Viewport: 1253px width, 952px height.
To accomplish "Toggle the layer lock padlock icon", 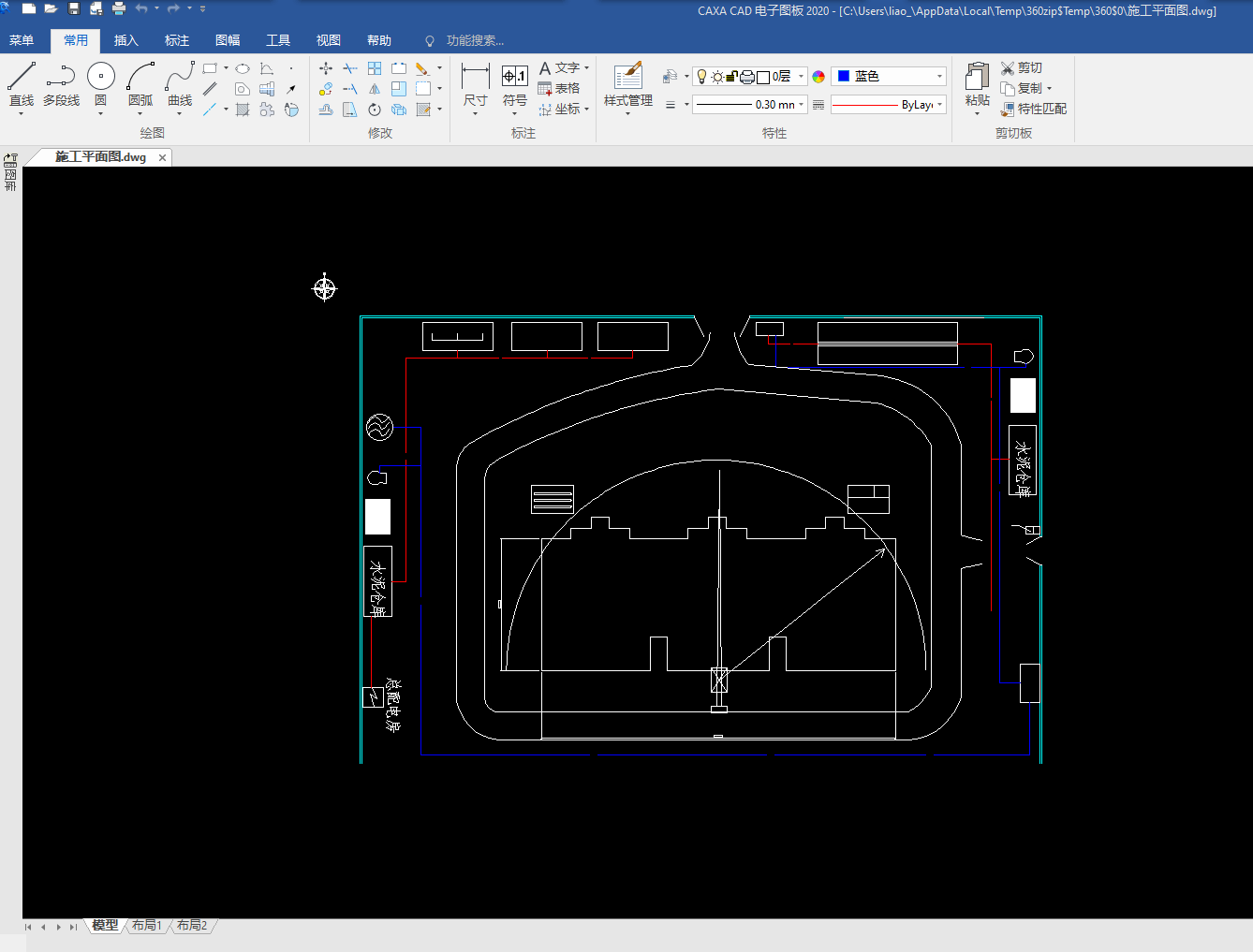I will (x=732, y=77).
